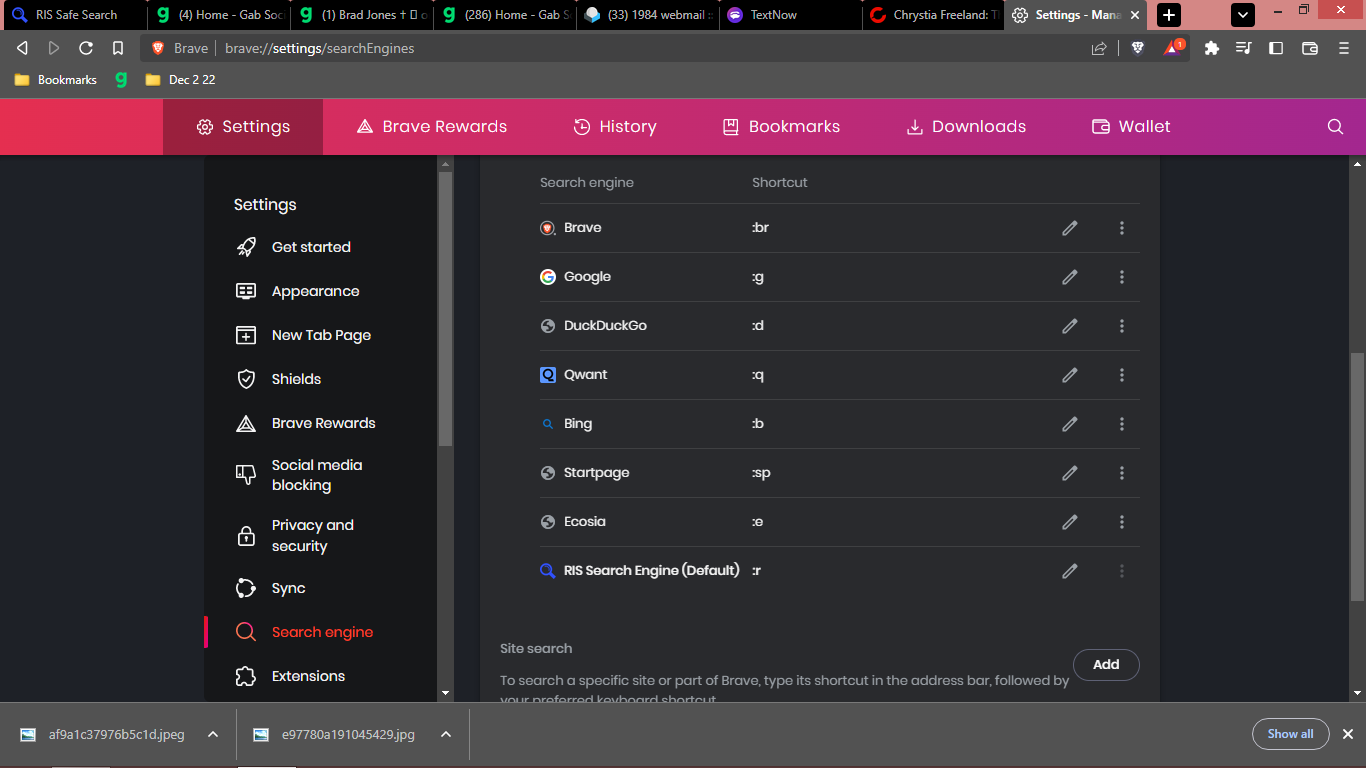Click the Brave Shields lion icon in address bar
Viewport: 1366px width, 768px height.
[1137, 48]
